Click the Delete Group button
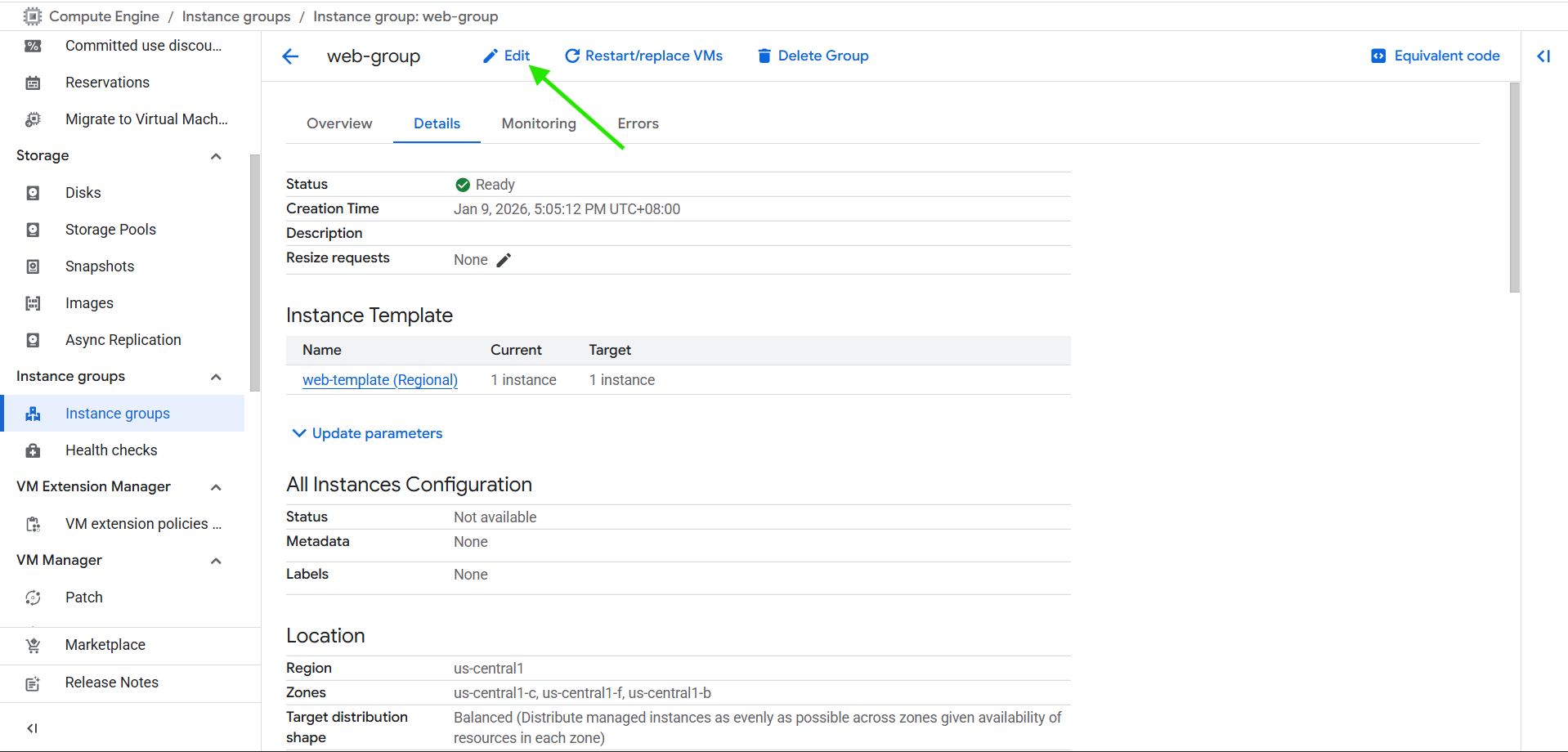 [813, 56]
